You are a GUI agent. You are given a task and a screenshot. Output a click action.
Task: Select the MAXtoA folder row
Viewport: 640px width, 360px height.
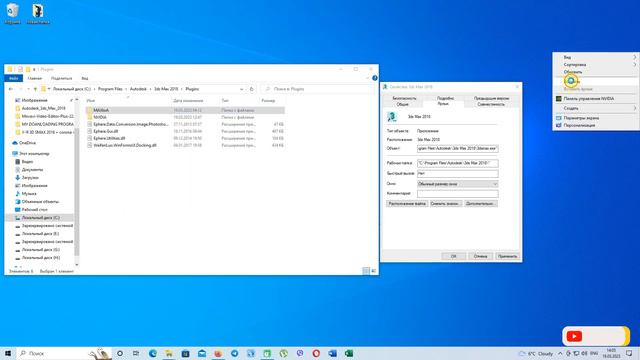tap(186, 110)
